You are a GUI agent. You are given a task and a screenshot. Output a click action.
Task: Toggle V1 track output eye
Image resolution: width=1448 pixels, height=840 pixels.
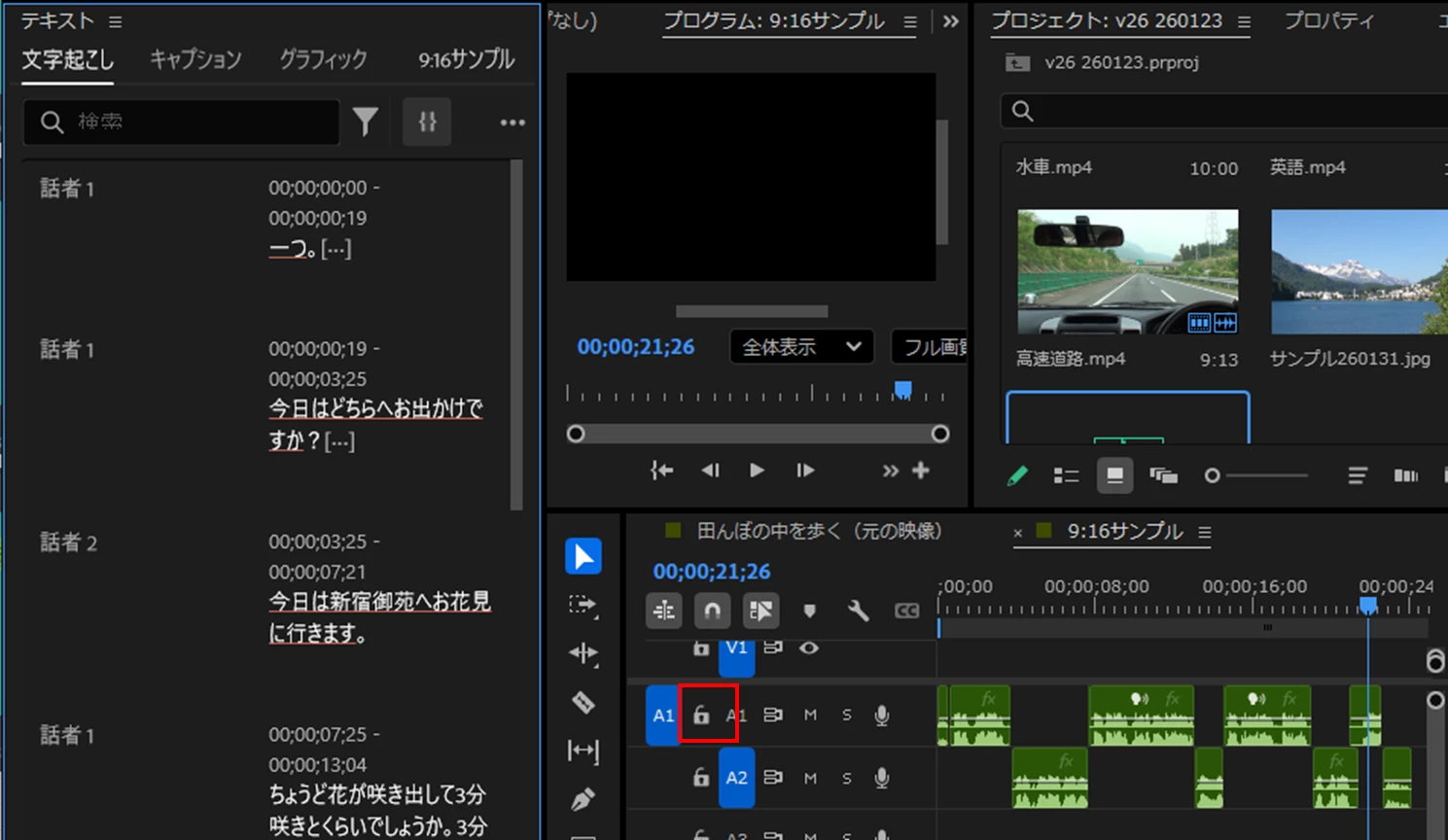click(x=808, y=647)
